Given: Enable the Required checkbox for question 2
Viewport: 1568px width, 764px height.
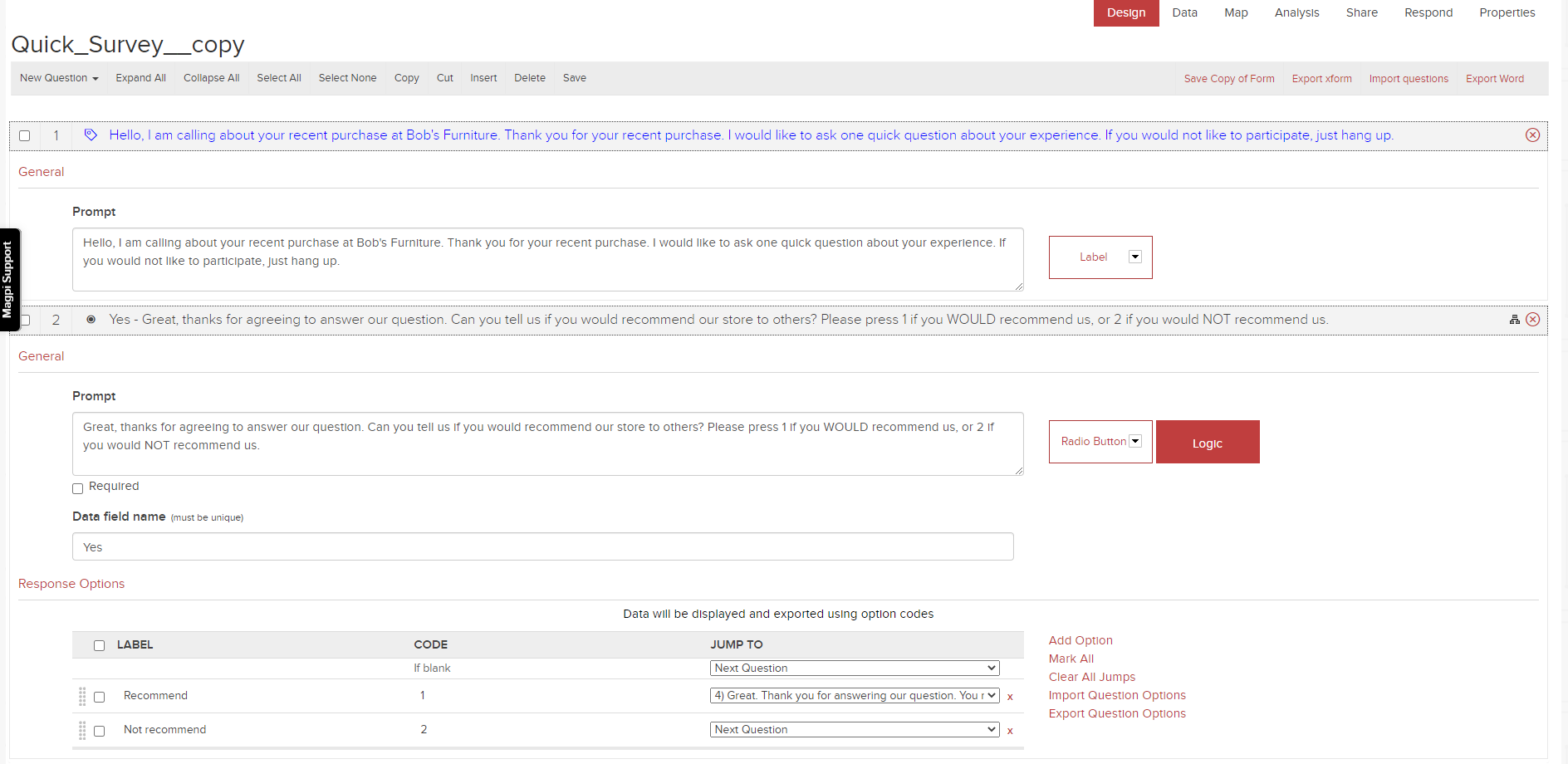Looking at the screenshot, I should pos(77,488).
